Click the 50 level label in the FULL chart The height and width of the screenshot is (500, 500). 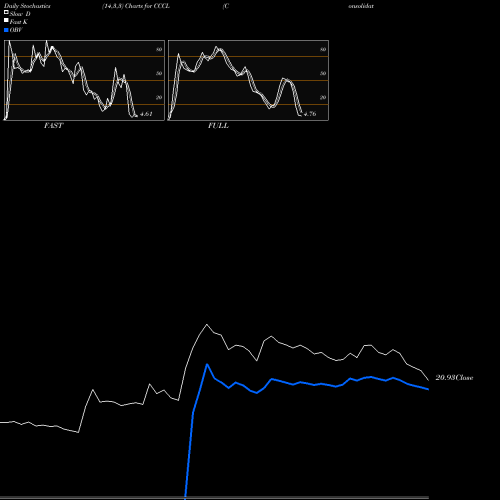pos(323,73)
